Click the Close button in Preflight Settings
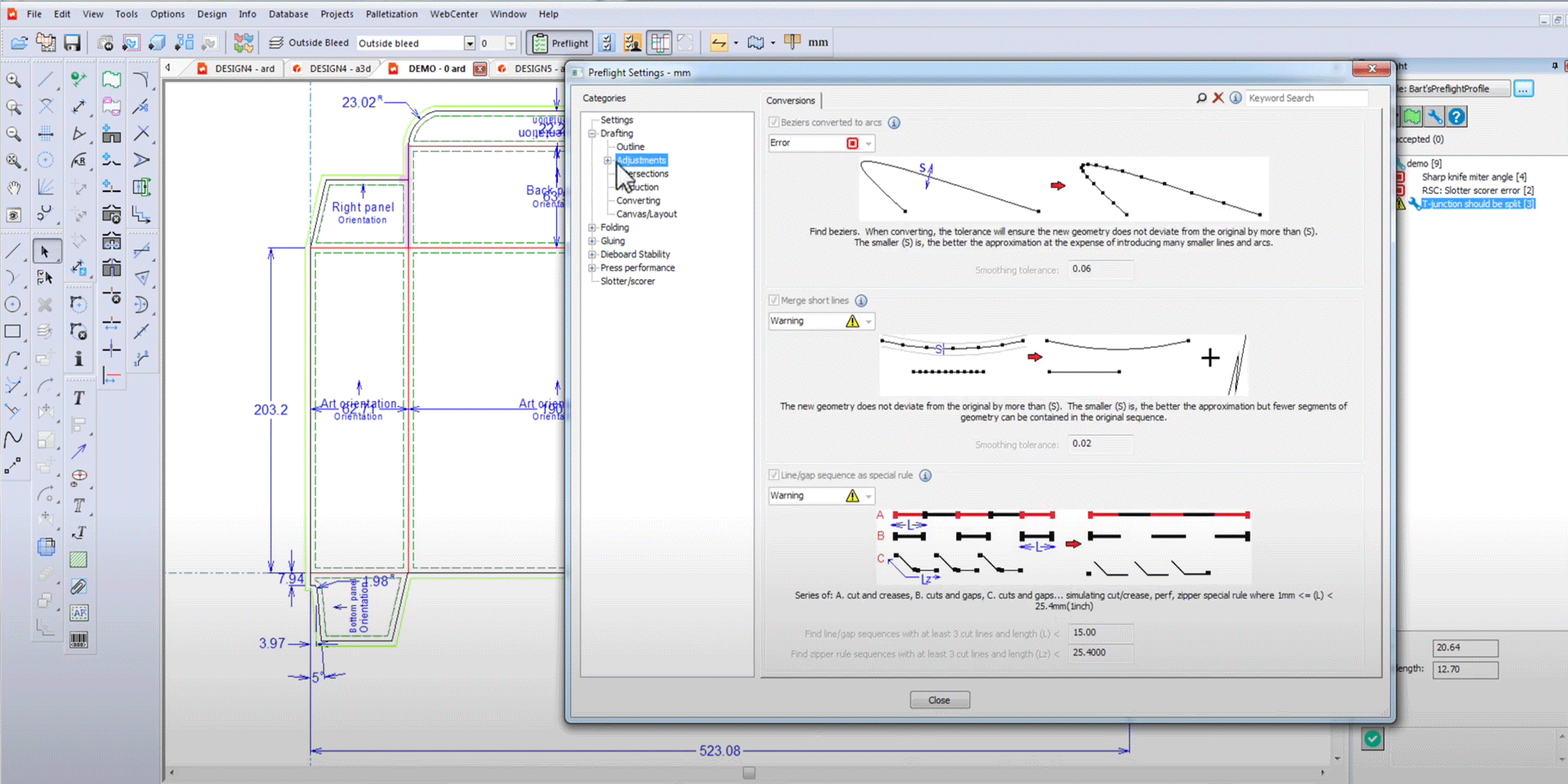Viewport: 1568px width, 784px height. tap(940, 700)
